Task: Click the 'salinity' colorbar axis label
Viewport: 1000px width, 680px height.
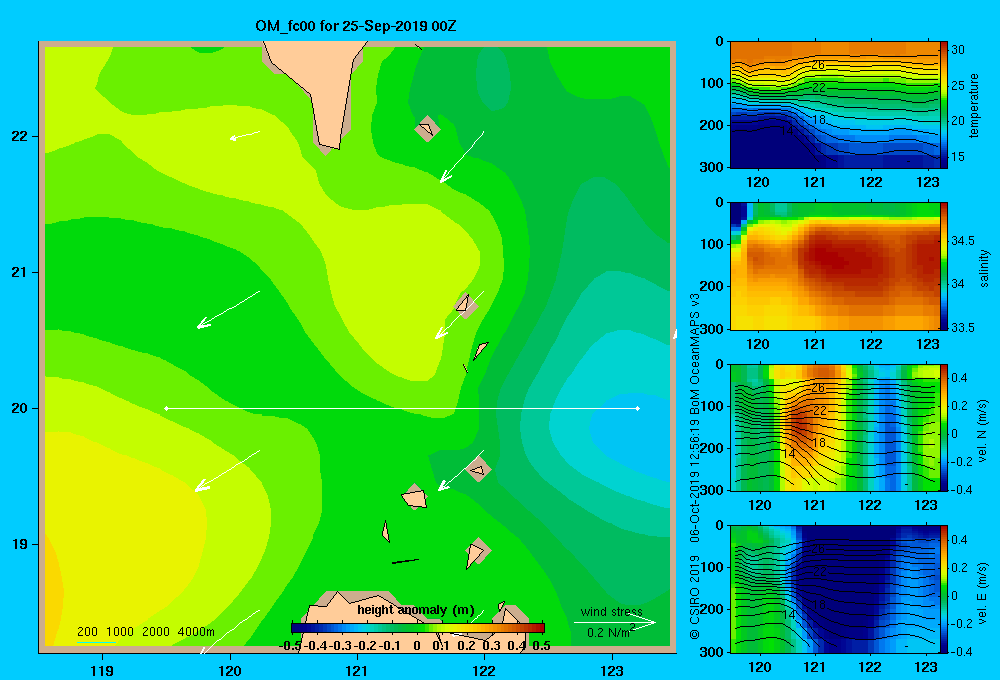Action: tap(985, 268)
